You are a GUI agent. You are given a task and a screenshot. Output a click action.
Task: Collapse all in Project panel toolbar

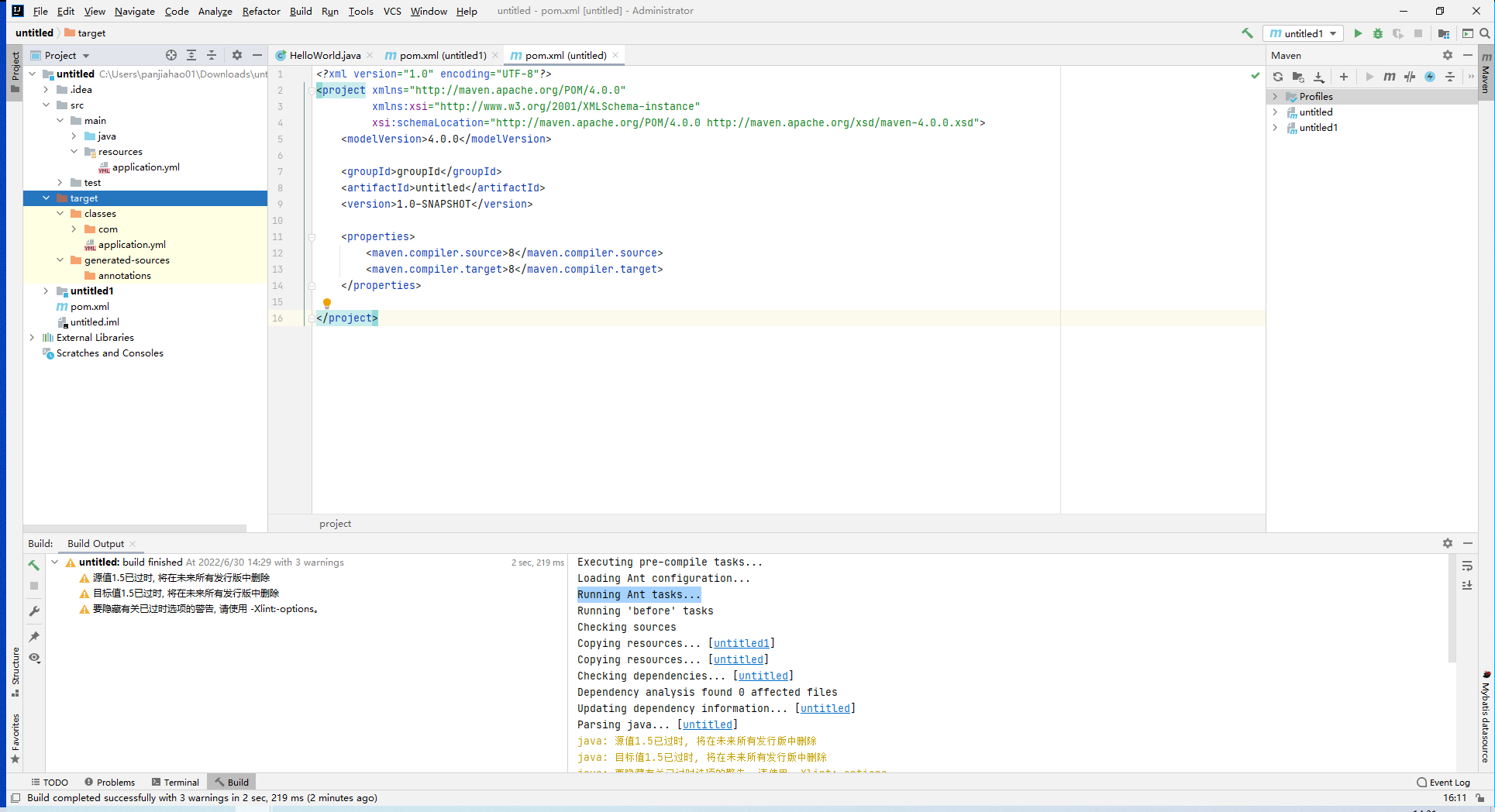tap(212, 55)
